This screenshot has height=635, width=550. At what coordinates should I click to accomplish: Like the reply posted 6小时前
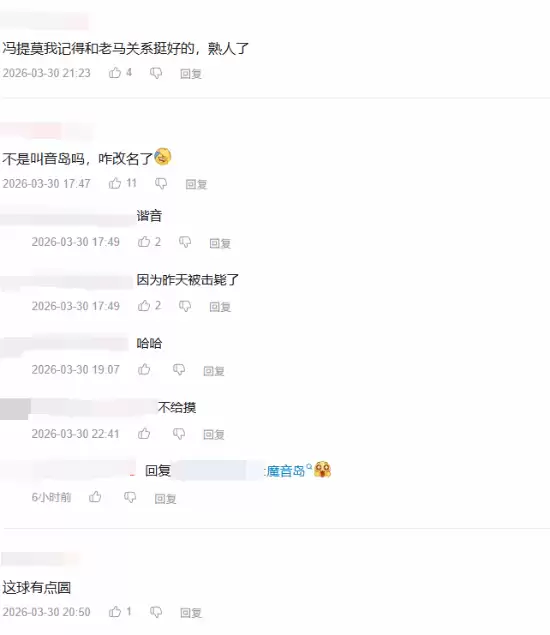[95, 497]
